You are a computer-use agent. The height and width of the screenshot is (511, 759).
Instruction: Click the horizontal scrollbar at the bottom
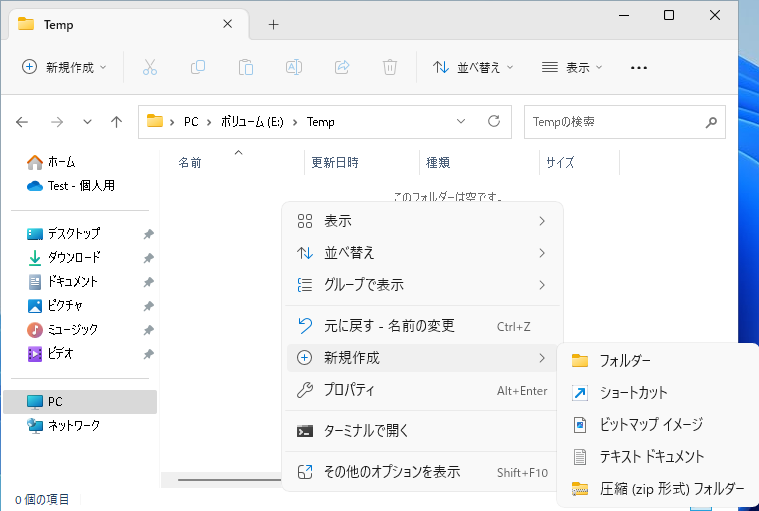click(229, 480)
